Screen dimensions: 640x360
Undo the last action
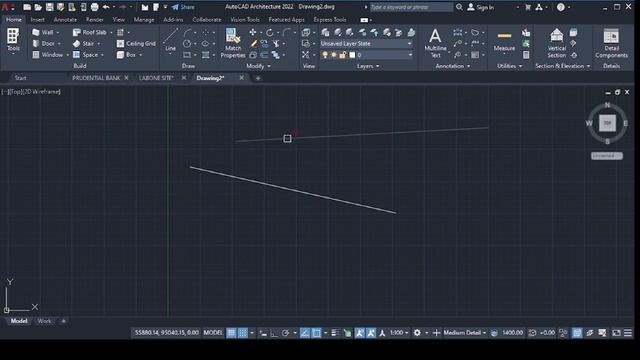point(106,7)
